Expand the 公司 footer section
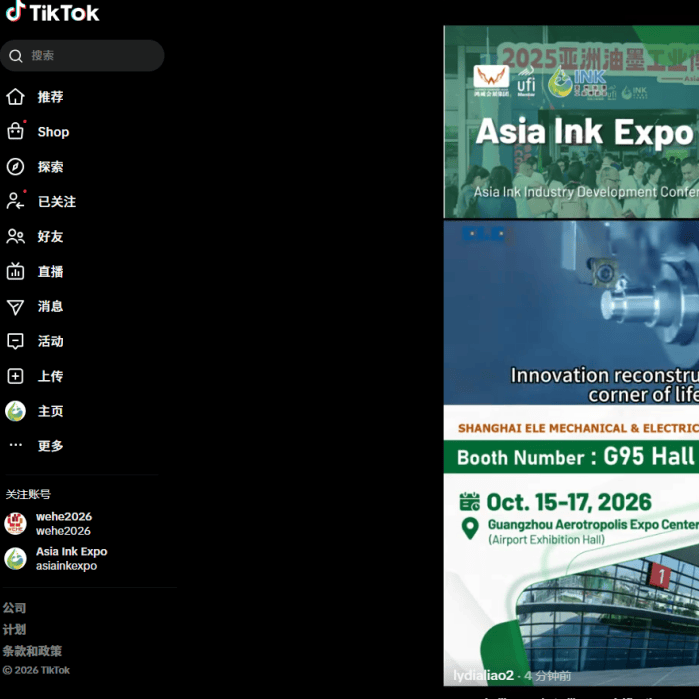Viewport: 699px width, 699px height. (14, 608)
